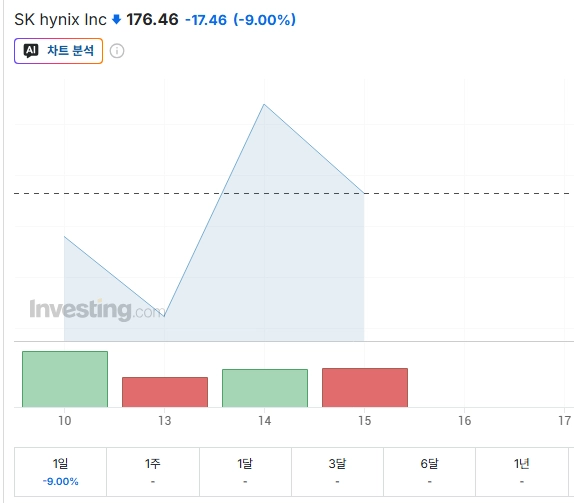Click the chart peak at day 14
This screenshot has height=503, width=574.
click(264, 104)
